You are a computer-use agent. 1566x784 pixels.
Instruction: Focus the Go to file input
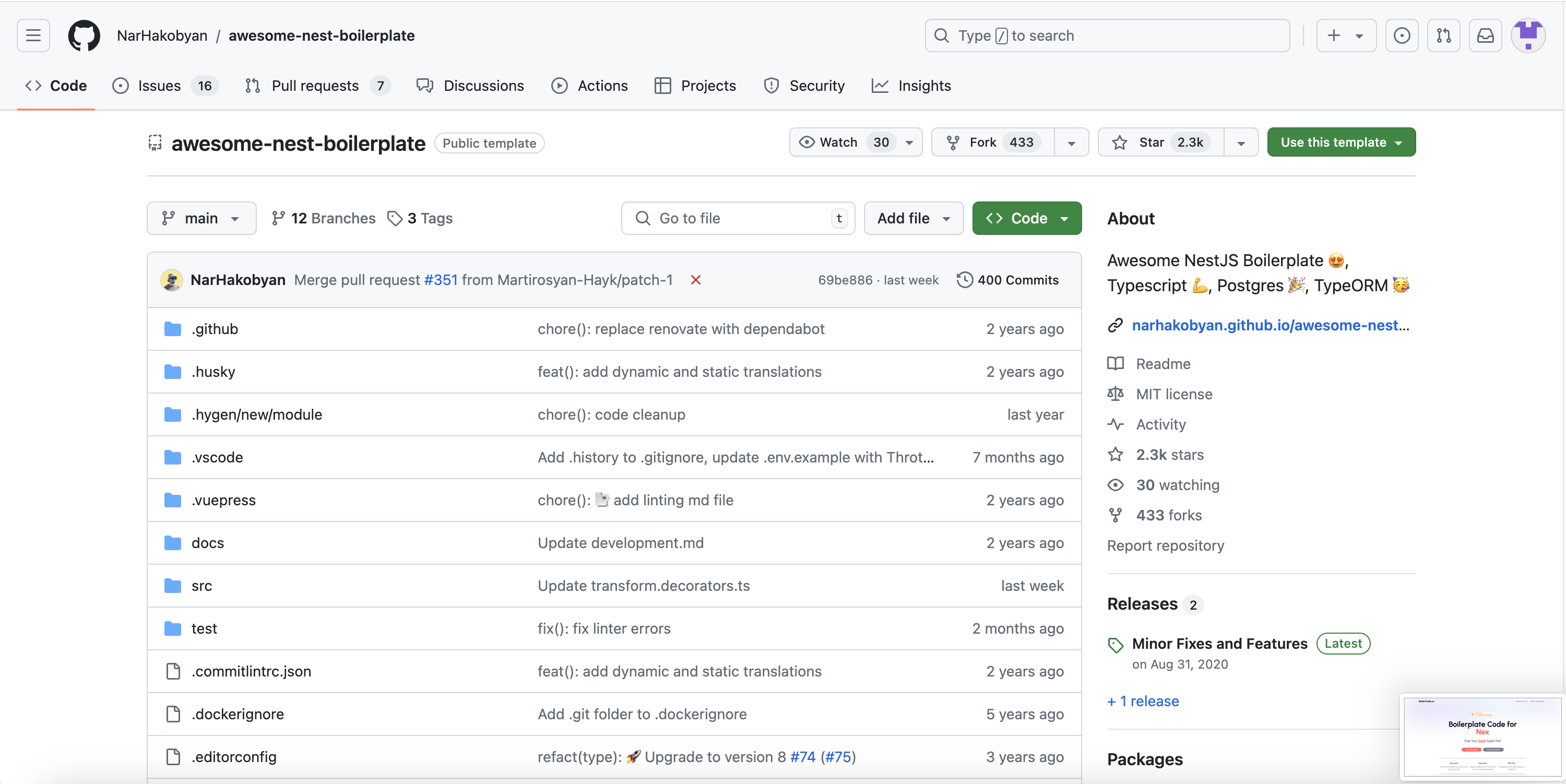click(738, 218)
